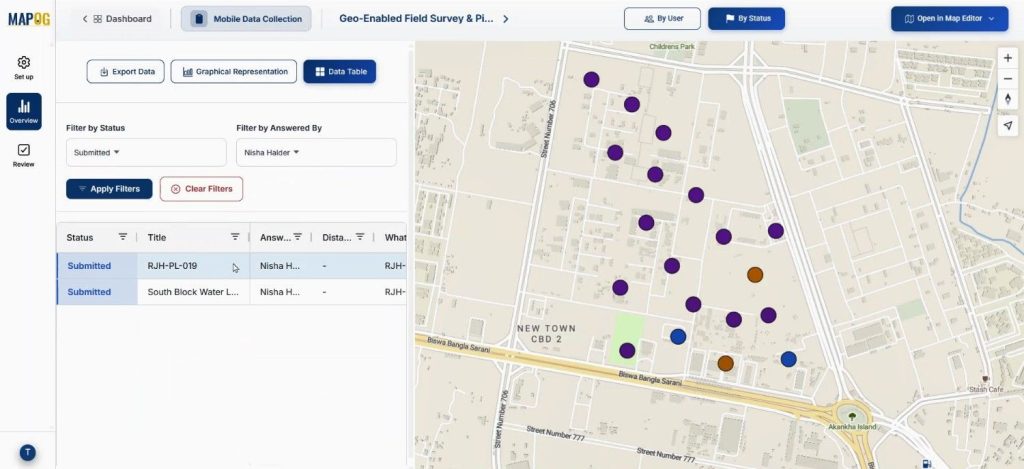Expand the Filter by Answered By dropdown

click(x=316, y=153)
